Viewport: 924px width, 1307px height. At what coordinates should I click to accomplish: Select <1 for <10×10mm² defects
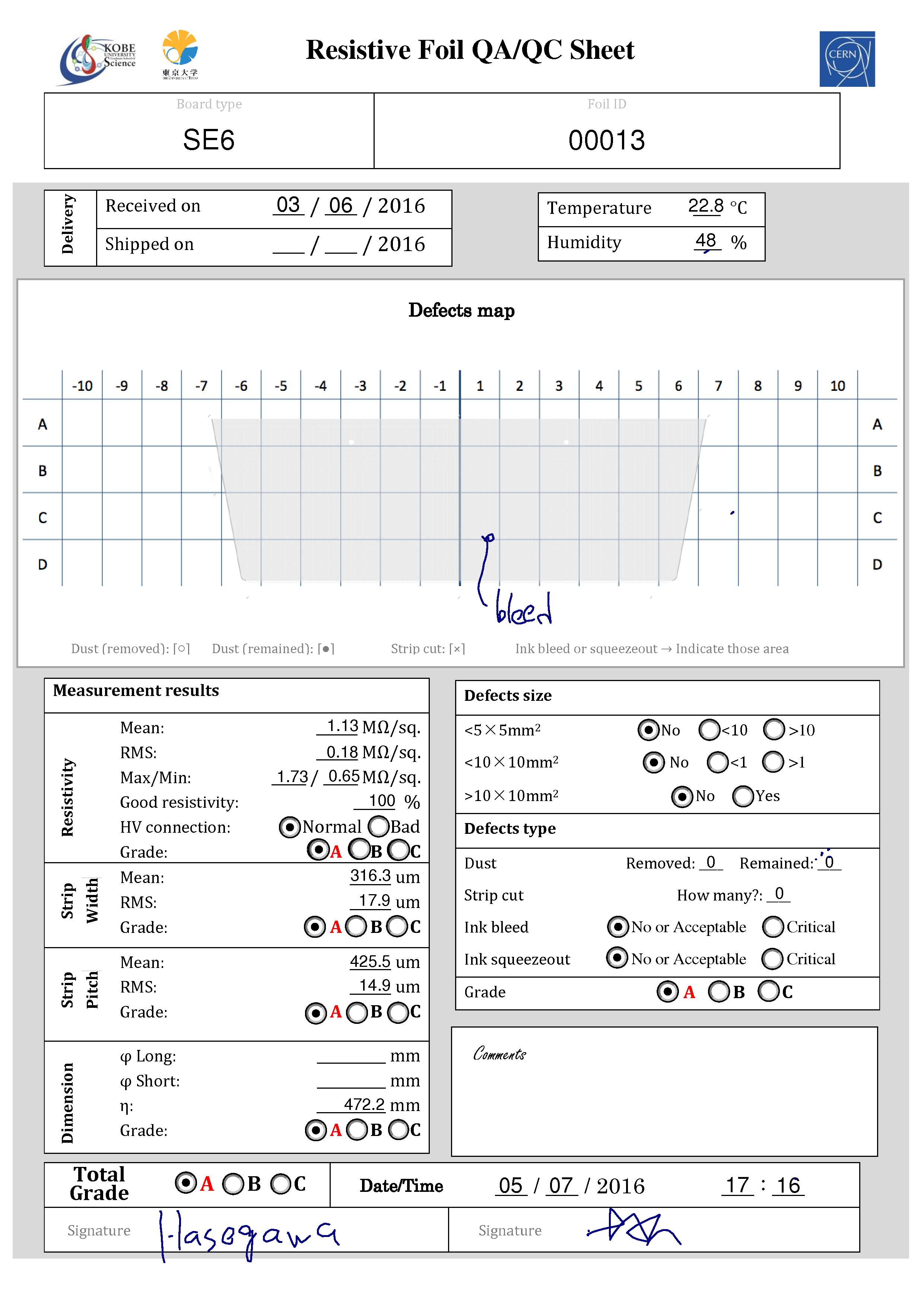(x=717, y=762)
